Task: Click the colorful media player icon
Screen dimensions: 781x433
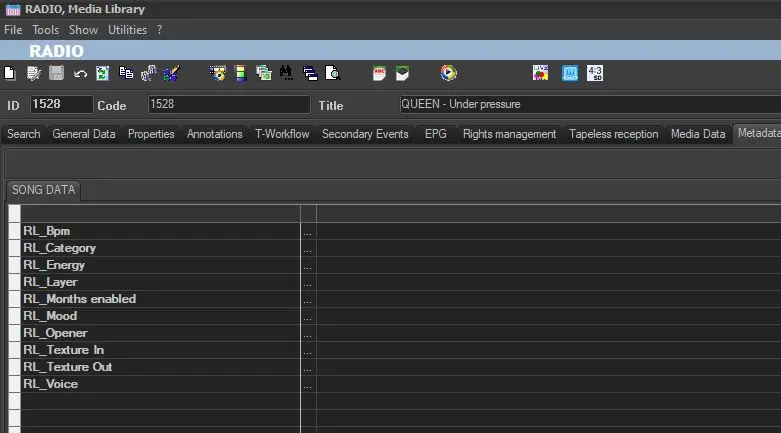Action: [449, 73]
